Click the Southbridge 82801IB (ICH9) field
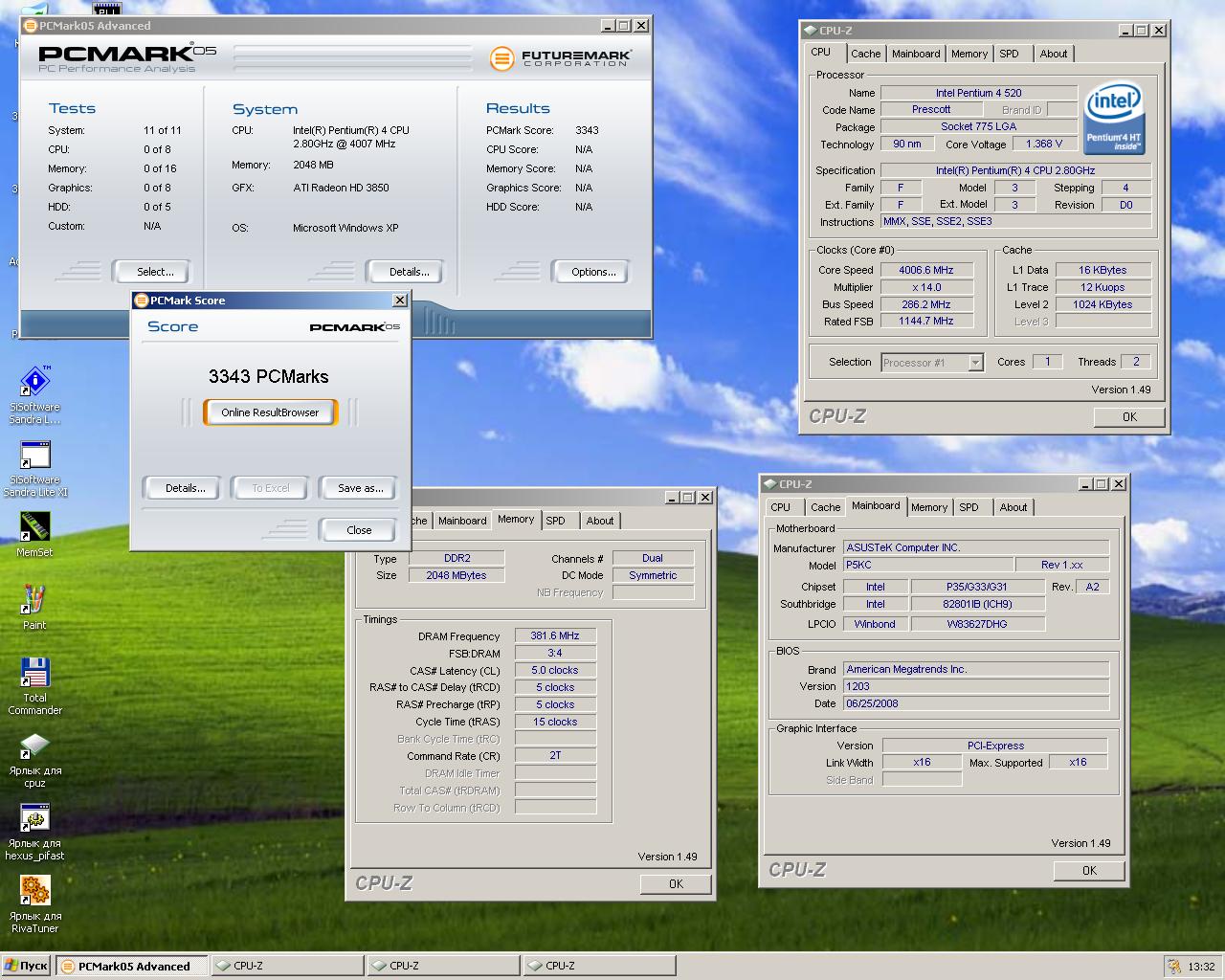The image size is (1225, 980). point(977,604)
